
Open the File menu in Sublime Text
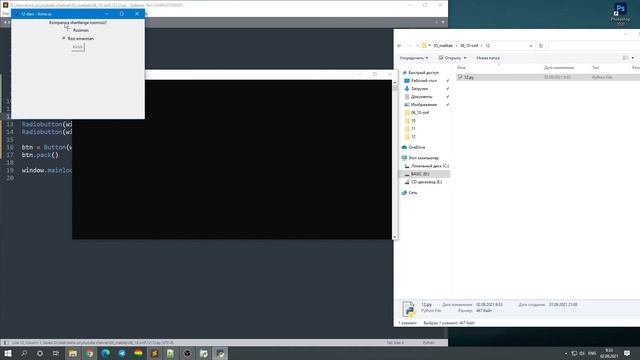point(6,13)
